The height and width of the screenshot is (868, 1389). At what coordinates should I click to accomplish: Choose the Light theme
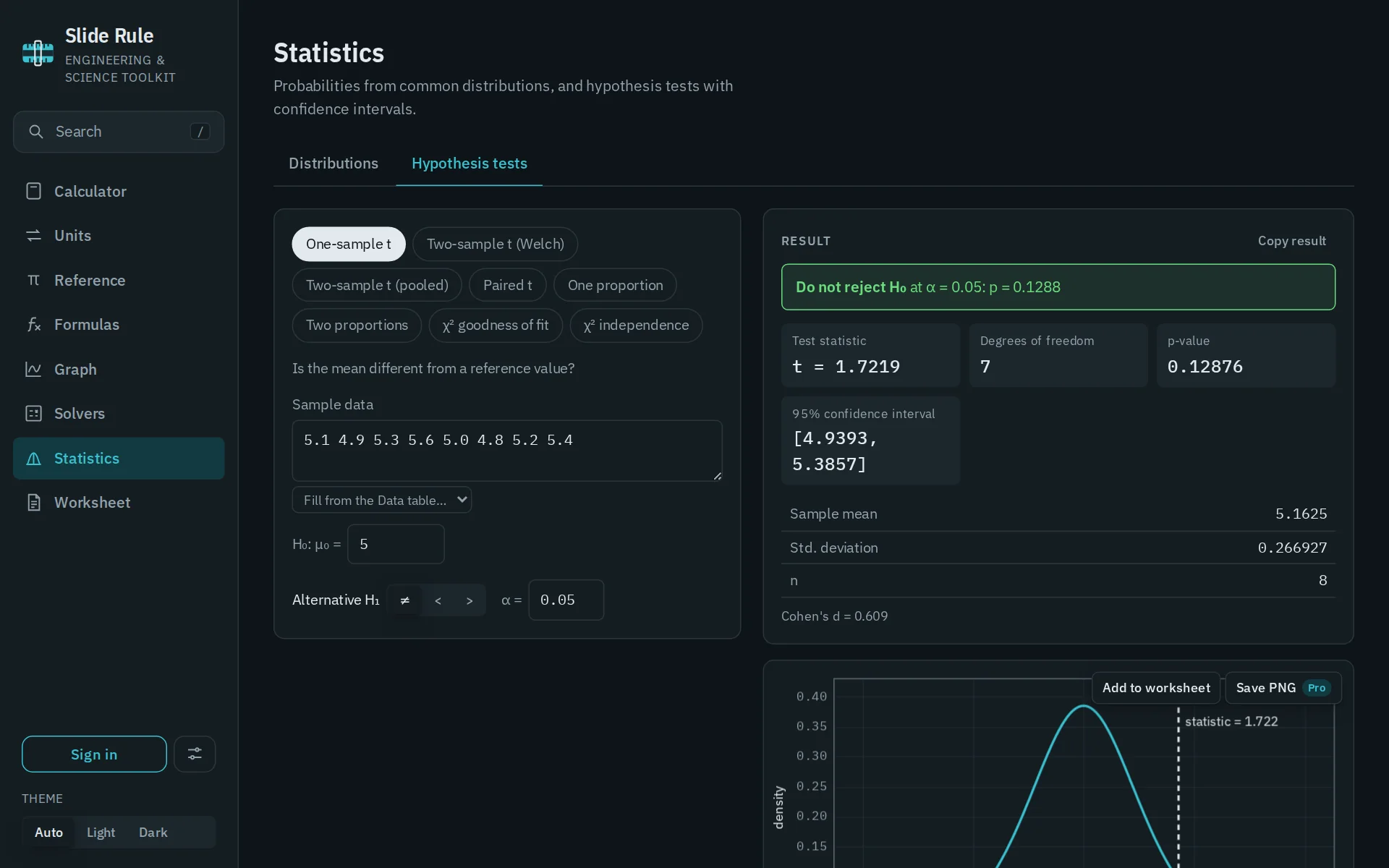pyautogui.click(x=101, y=833)
